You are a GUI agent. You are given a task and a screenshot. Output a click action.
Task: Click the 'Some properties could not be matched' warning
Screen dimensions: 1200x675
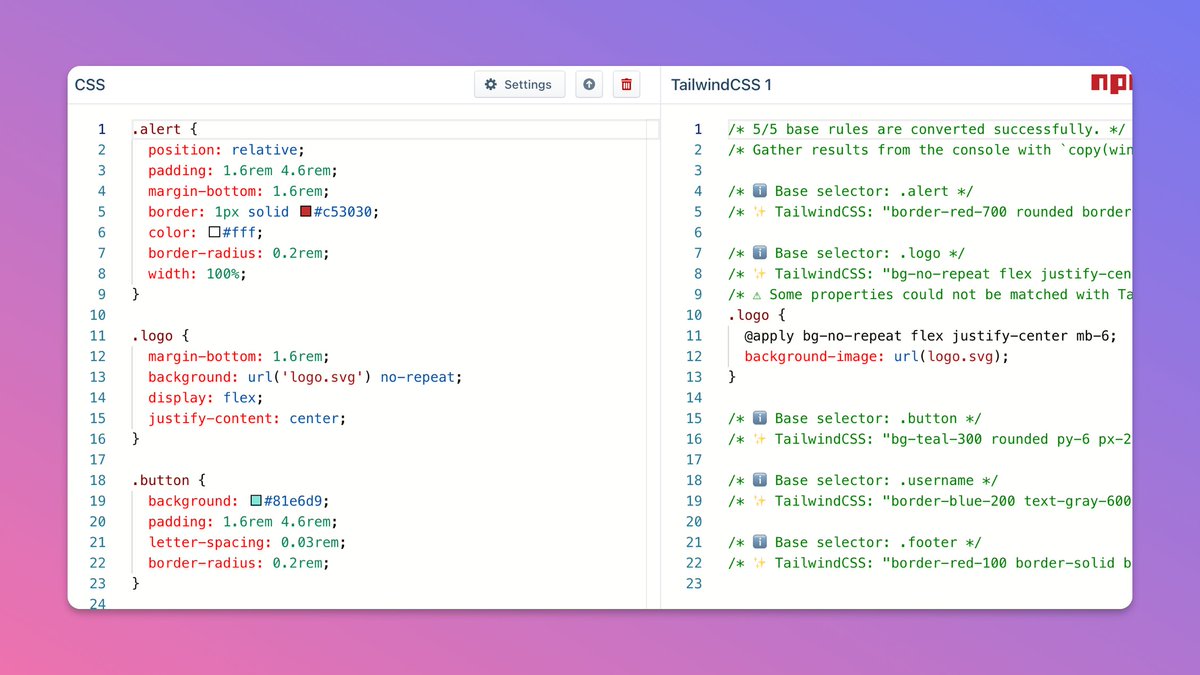click(x=930, y=294)
